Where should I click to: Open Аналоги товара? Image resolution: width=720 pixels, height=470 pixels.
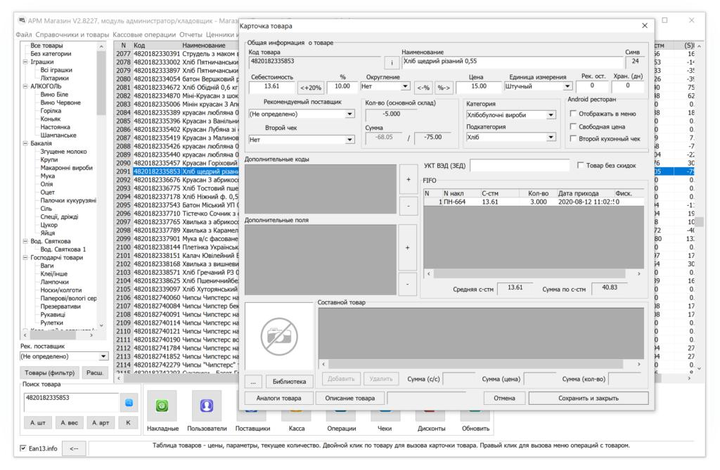pos(279,398)
